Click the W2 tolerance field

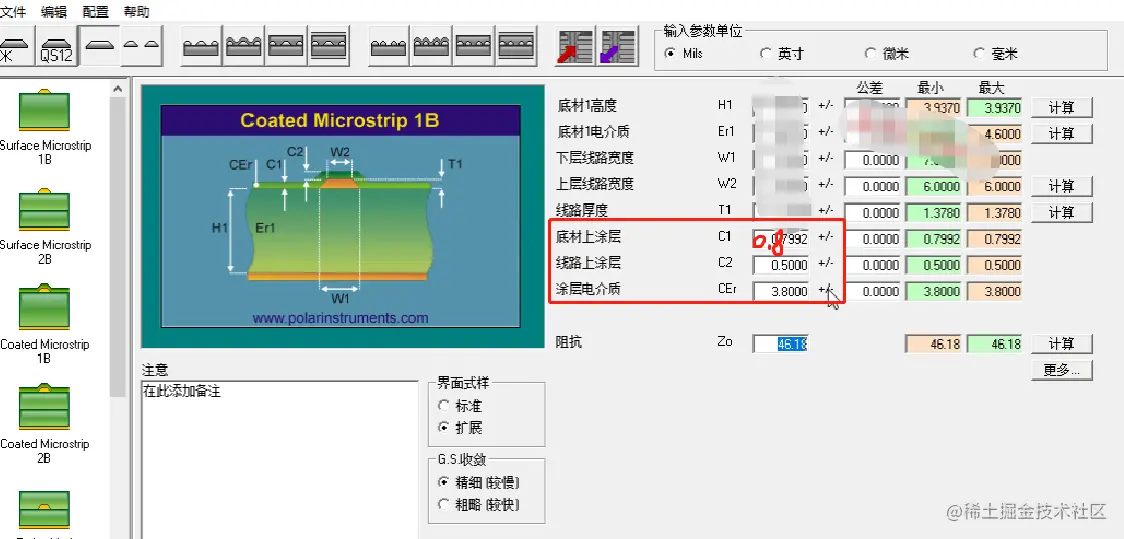[x=872, y=186]
